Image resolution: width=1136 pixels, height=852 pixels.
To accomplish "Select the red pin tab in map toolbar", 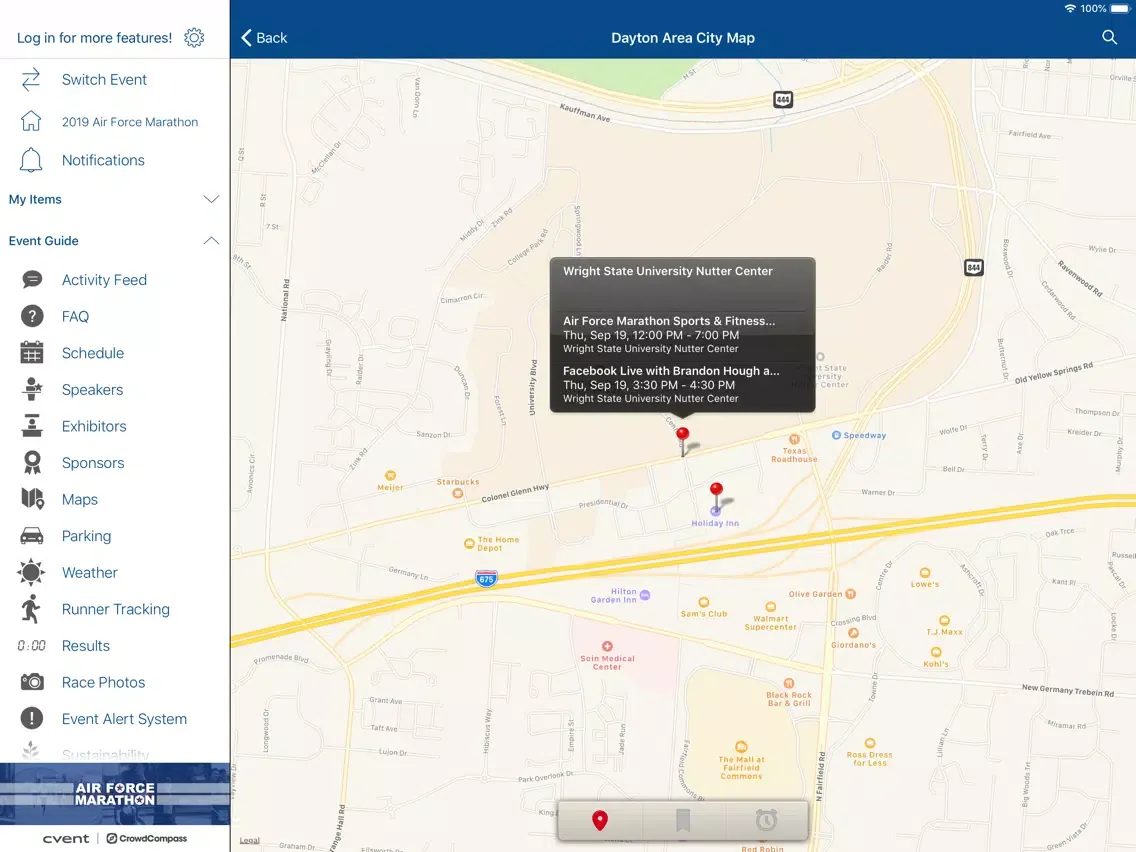I will click(x=600, y=820).
